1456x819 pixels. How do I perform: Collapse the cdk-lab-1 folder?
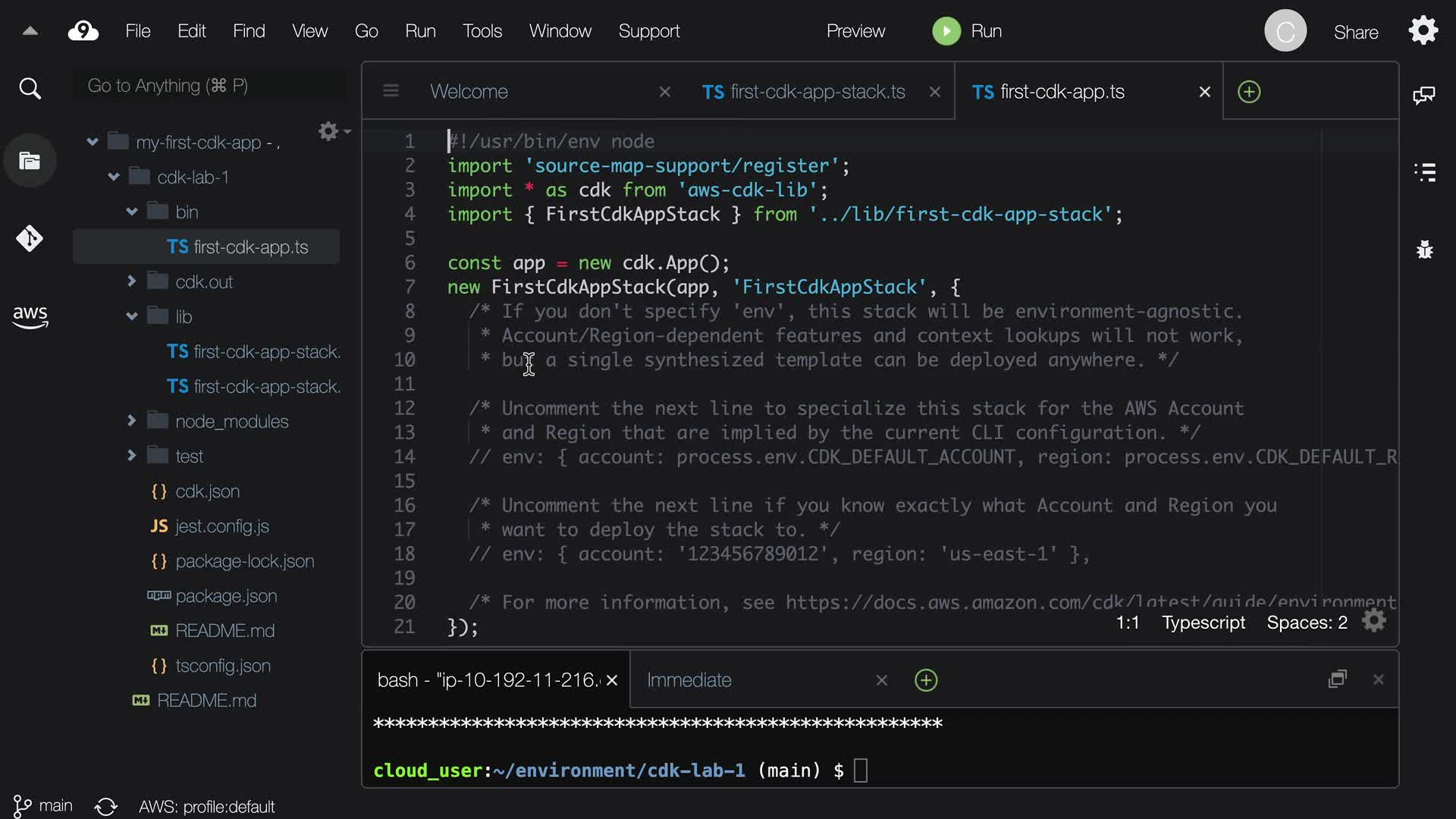114,177
